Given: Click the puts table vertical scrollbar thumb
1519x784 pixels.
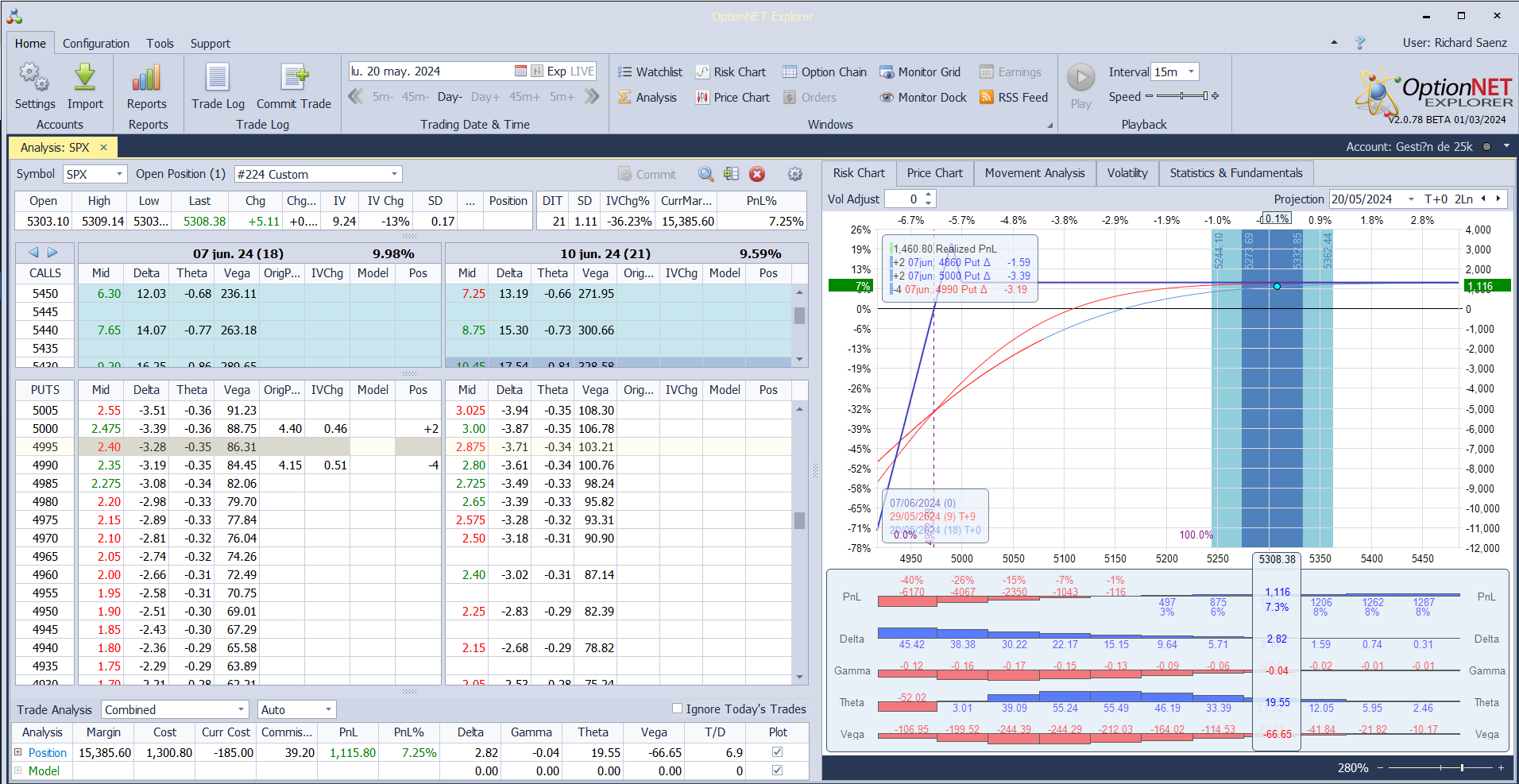Looking at the screenshot, I should pos(799,520).
